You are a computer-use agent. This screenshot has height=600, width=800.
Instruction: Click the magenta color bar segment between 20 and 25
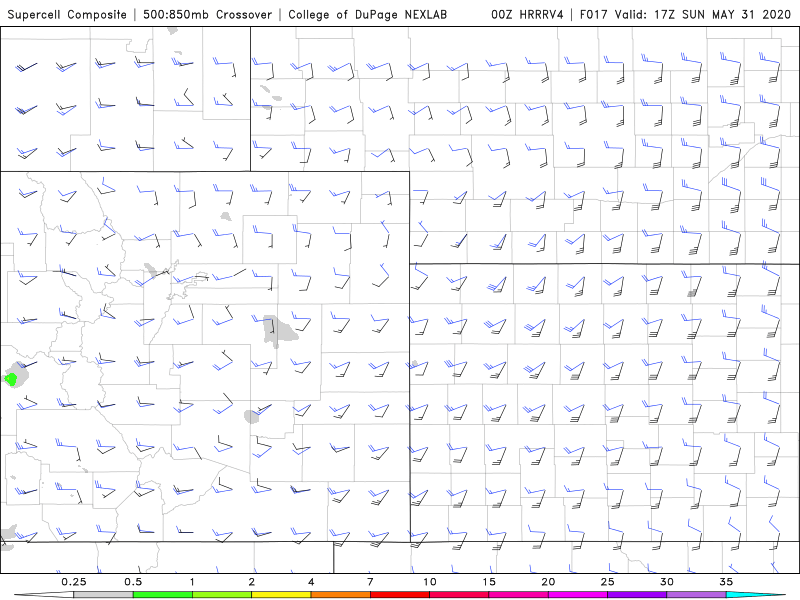[x=578, y=595]
